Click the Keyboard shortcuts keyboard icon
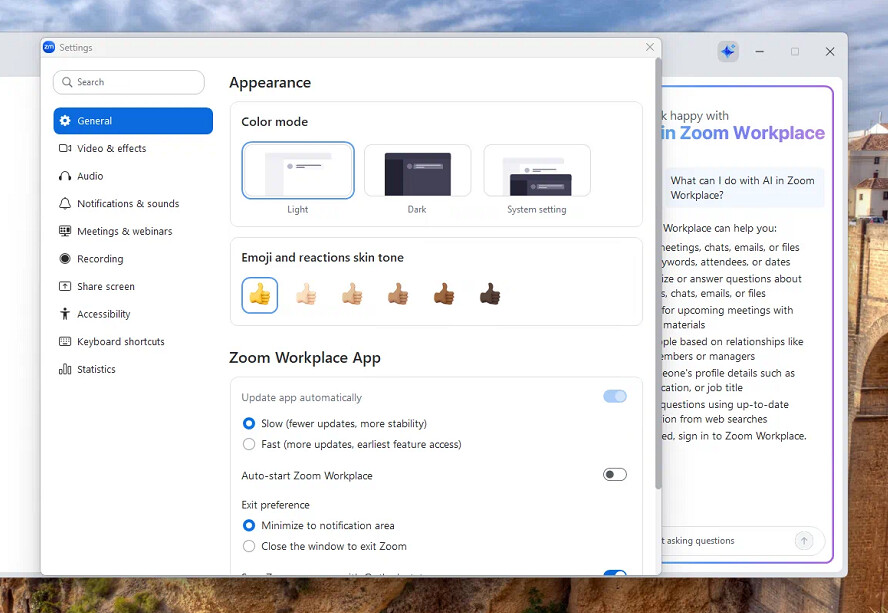Image resolution: width=888 pixels, height=613 pixels. (x=65, y=342)
